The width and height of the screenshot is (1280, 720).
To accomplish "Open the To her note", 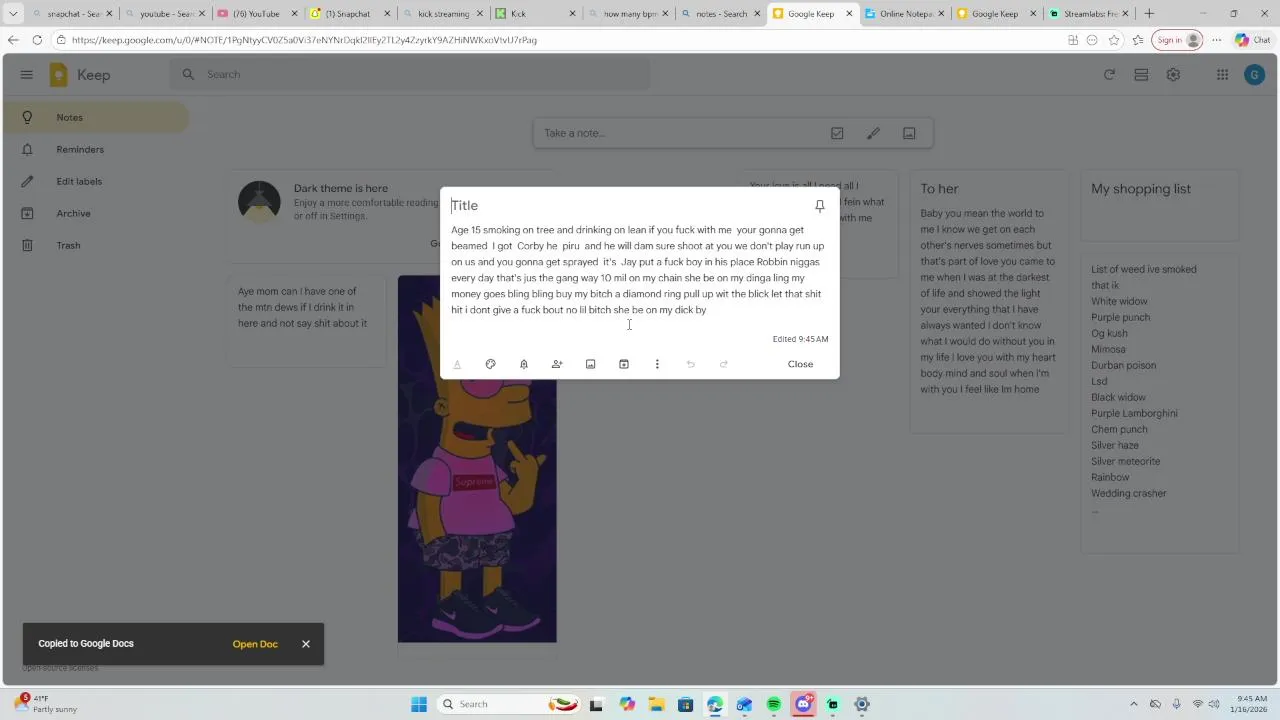I will point(989,300).
